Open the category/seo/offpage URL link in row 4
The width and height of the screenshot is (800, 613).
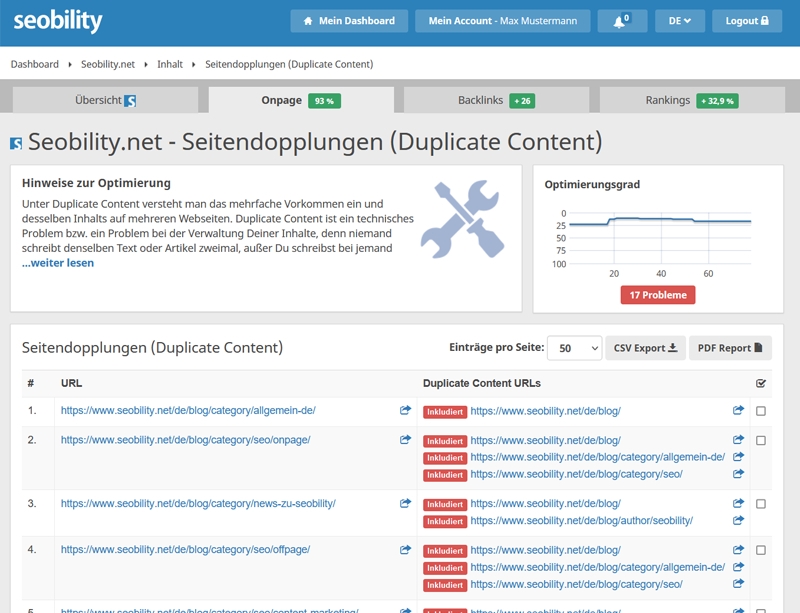(185, 550)
